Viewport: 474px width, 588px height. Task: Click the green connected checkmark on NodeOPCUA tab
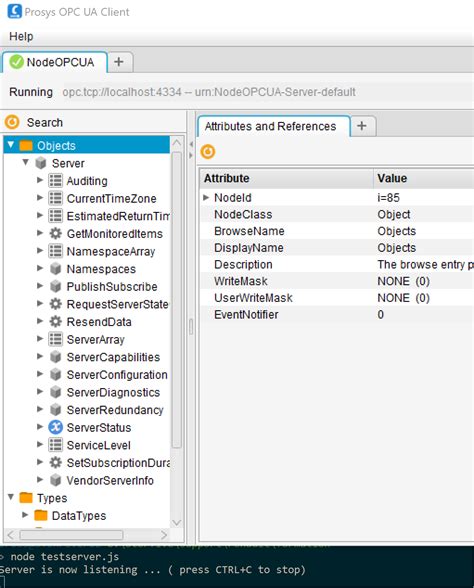16,62
